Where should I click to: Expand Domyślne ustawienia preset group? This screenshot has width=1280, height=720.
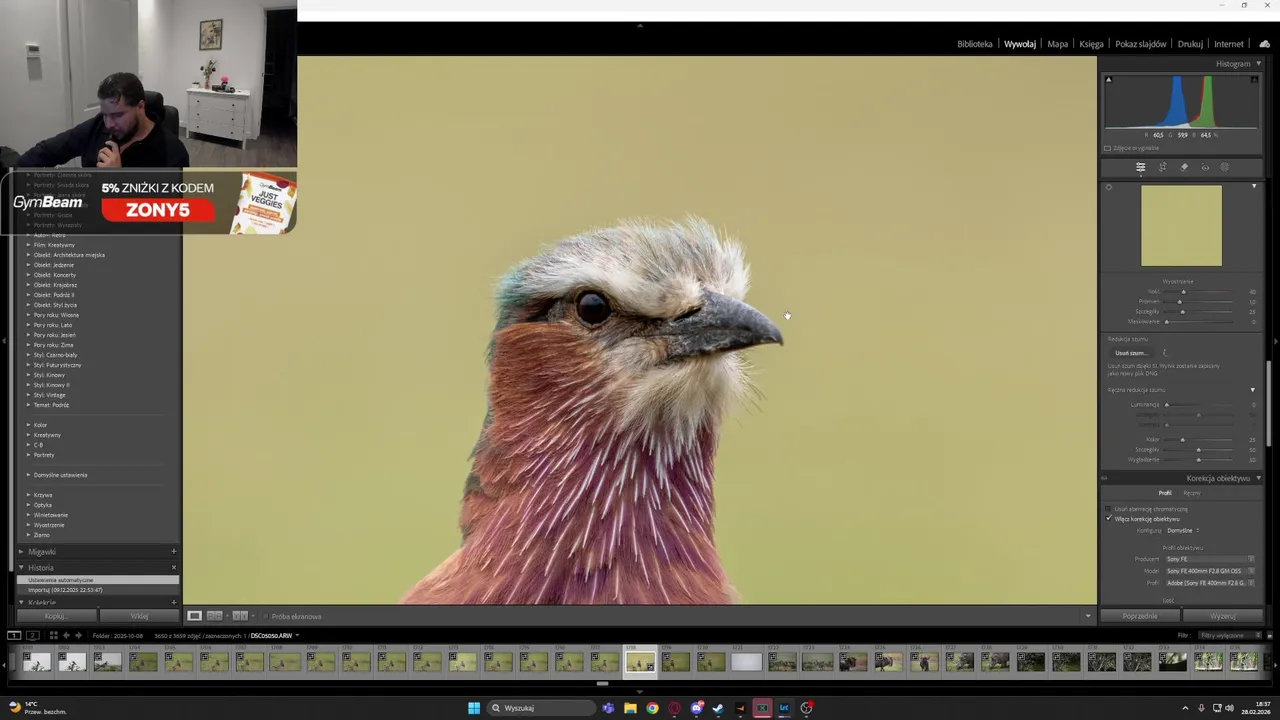[28, 475]
